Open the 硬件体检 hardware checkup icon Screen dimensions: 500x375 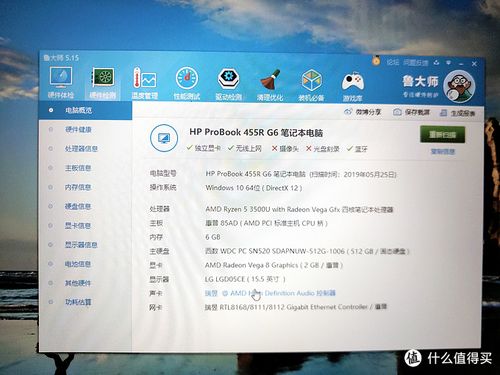point(61,82)
